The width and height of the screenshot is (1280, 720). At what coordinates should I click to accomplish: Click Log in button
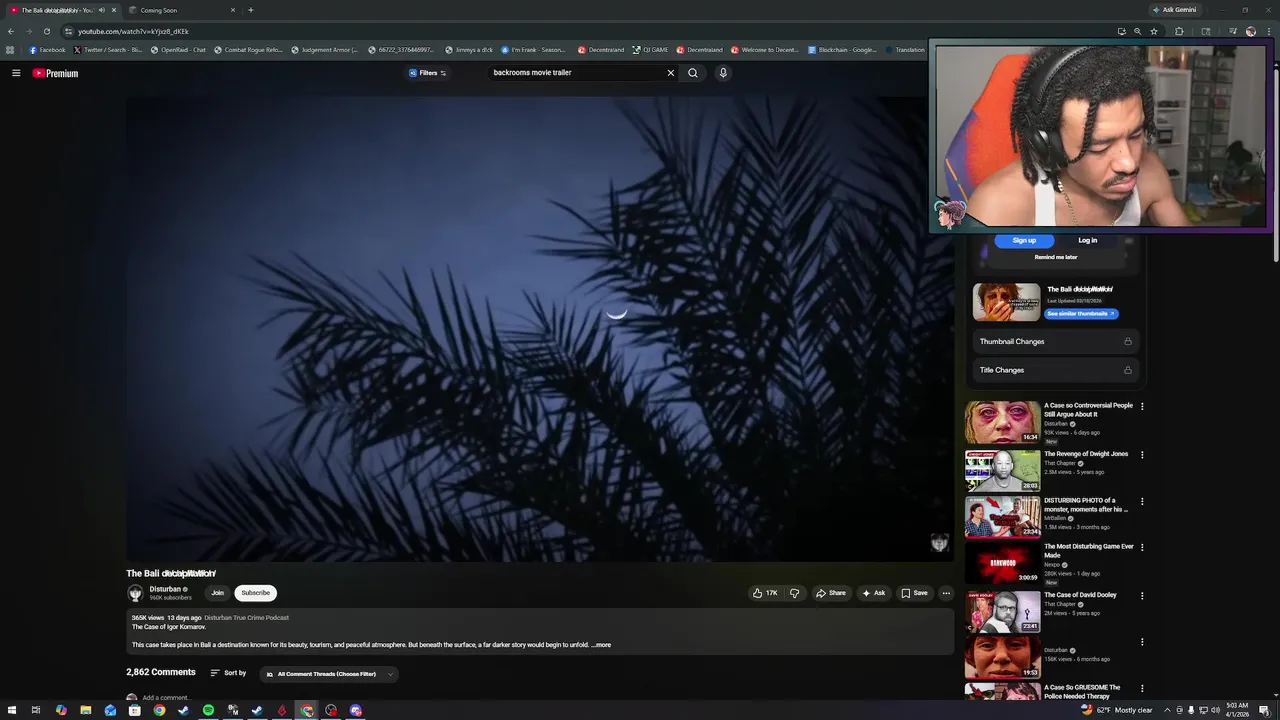tap(1088, 241)
